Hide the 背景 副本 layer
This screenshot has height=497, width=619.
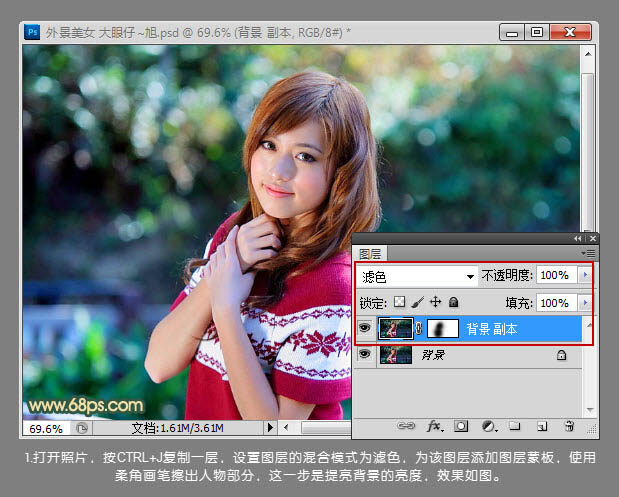click(365, 329)
